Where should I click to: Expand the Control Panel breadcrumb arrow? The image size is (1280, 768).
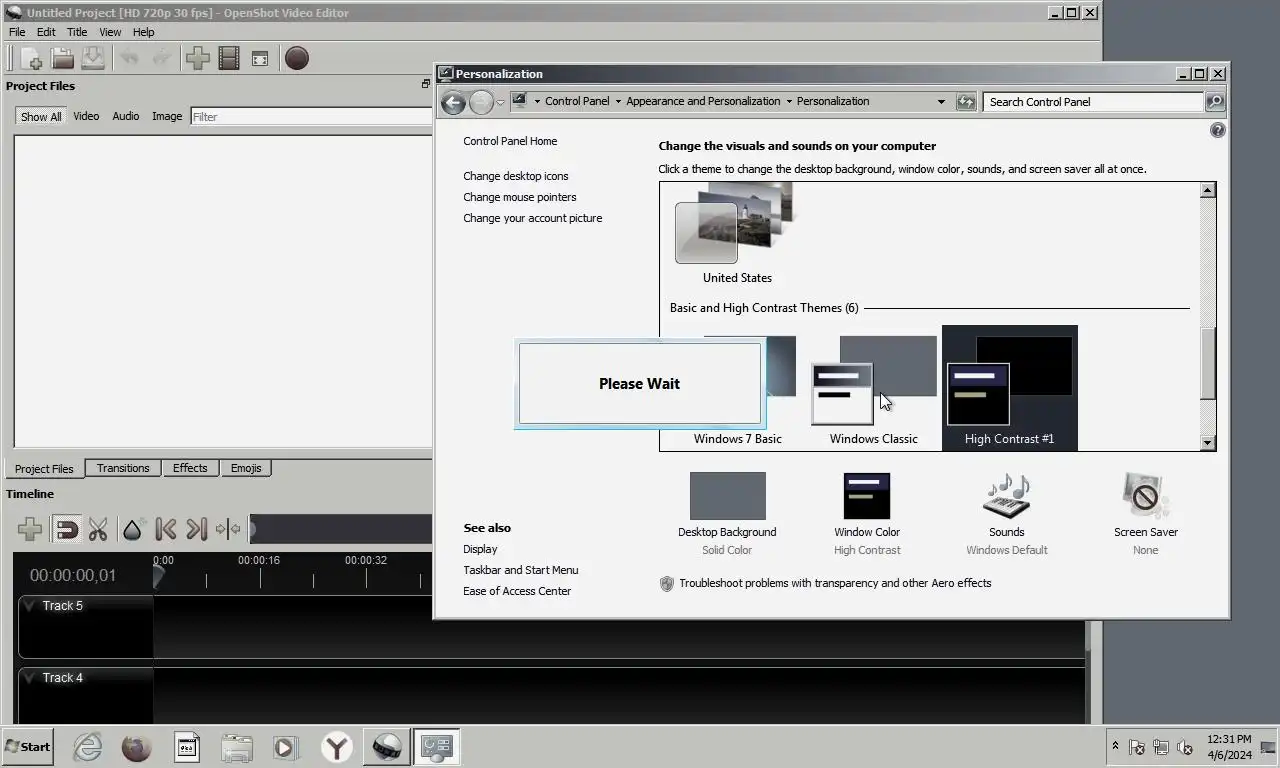tap(618, 101)
